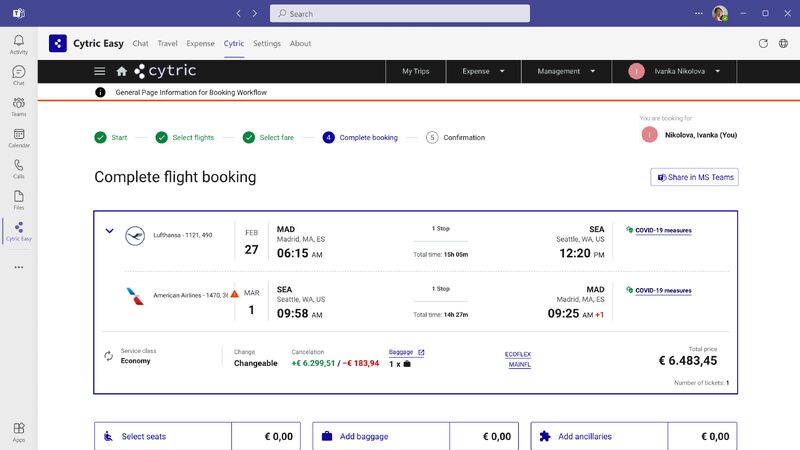This screenshot has height=450, width=800.
Task: Expand the Expense dropdown in cytric bar
Action: (x=483, y=71)
